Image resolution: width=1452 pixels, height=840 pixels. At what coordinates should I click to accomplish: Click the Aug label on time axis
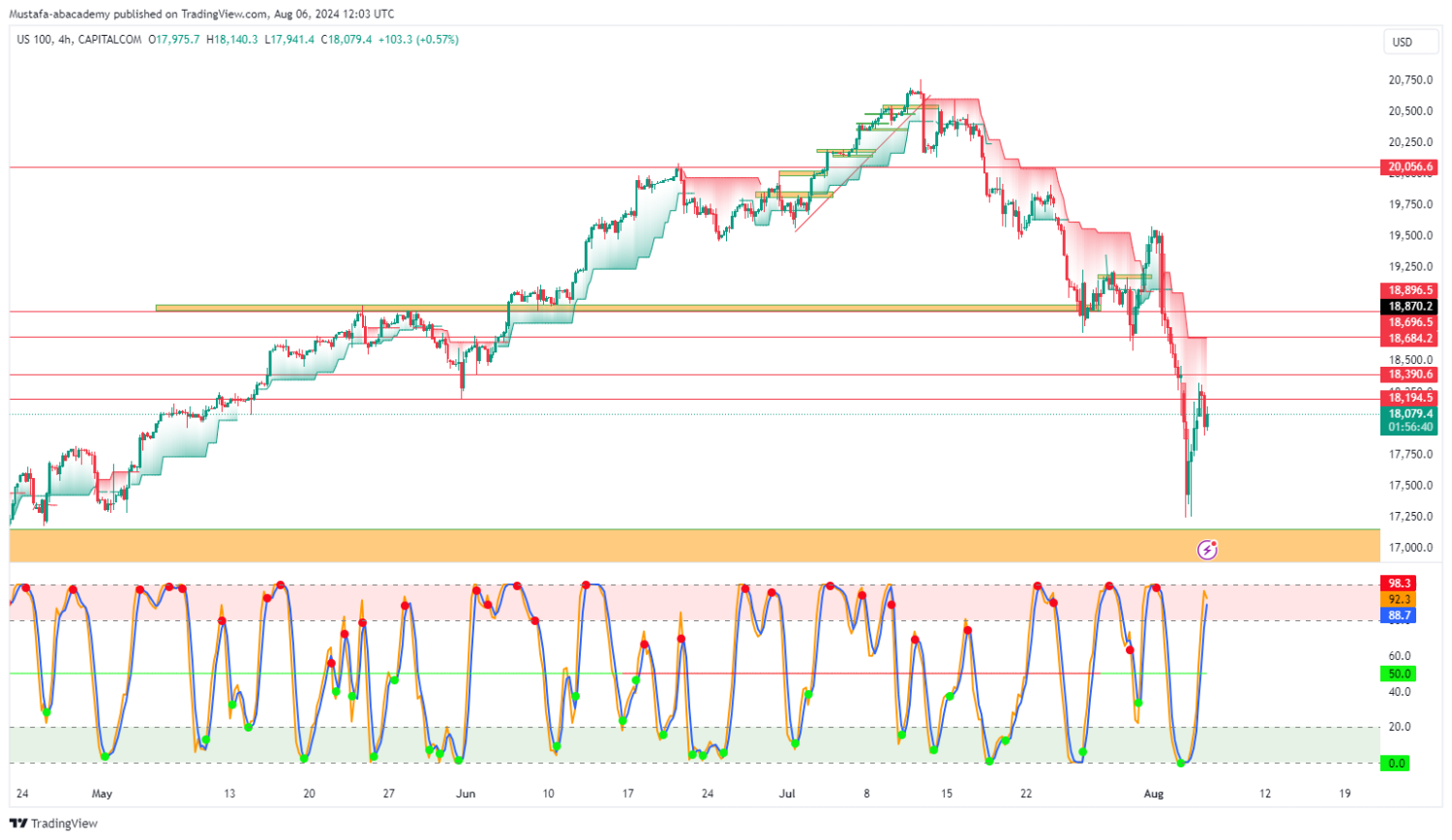[x=1154, y=794]
